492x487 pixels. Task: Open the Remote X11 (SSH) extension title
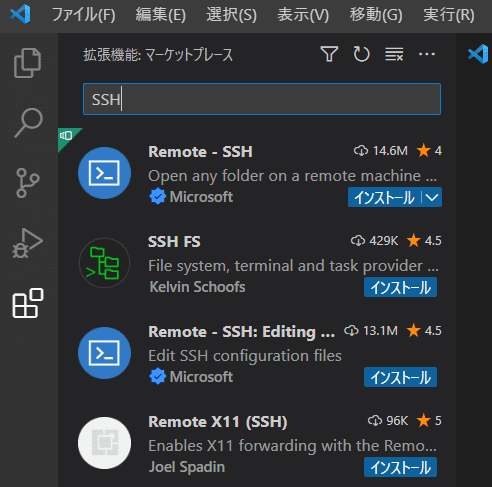click(x=218, y=422)
